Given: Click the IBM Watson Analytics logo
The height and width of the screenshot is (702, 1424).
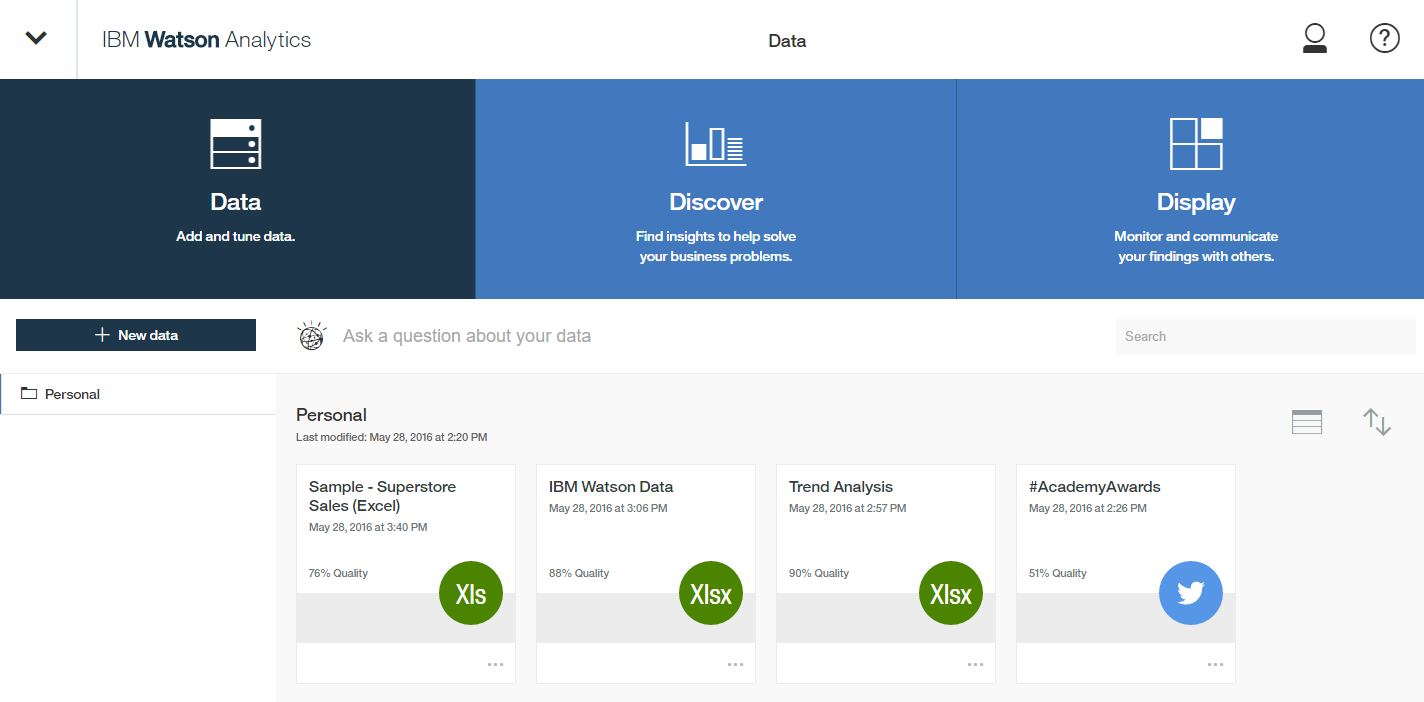Looking at the screenshot, I should coord(205,39).
